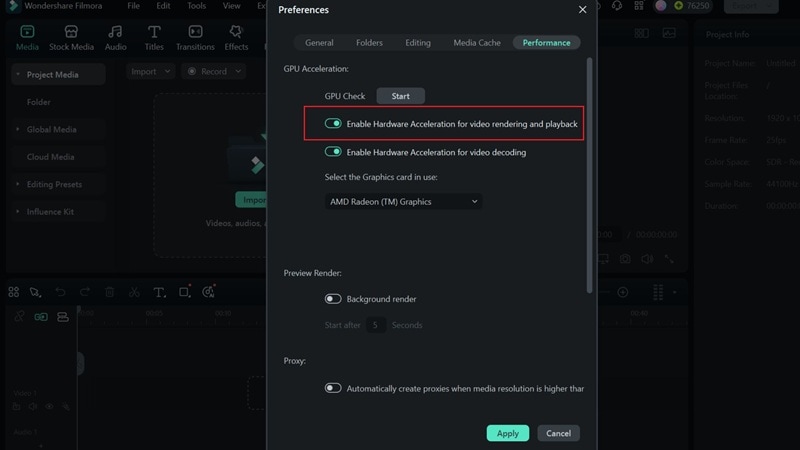Viewport: 800px width, 450px height.
Task: Click the four-squares layout icon in timeline toolbar
Action: 14,292
